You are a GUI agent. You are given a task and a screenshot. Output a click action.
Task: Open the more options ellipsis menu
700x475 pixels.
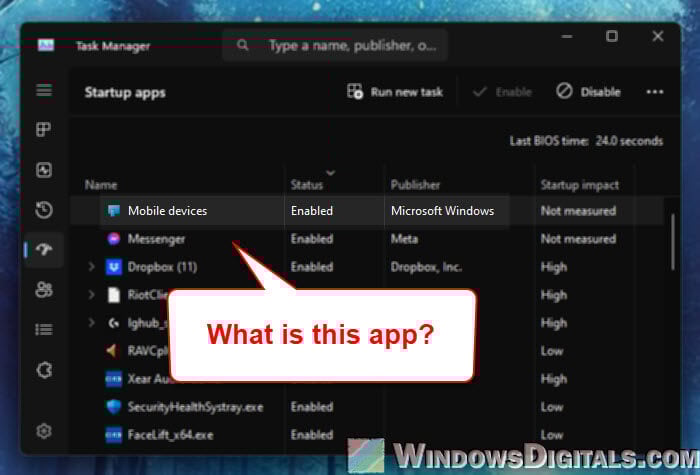pos(654,92)
